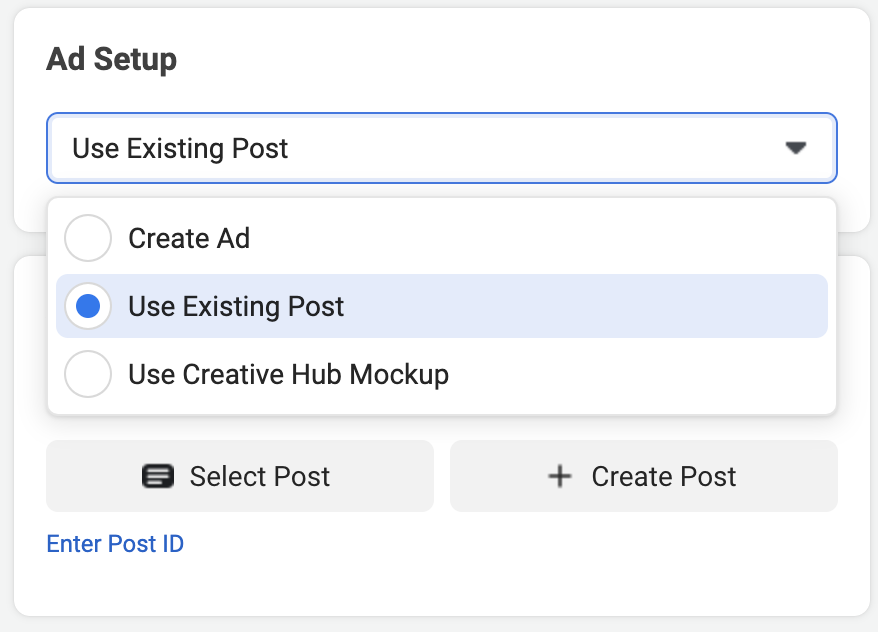The image size is (878, 632).
Task: Click the Use Existing Post text in combo box
Action: click(180, 149)
